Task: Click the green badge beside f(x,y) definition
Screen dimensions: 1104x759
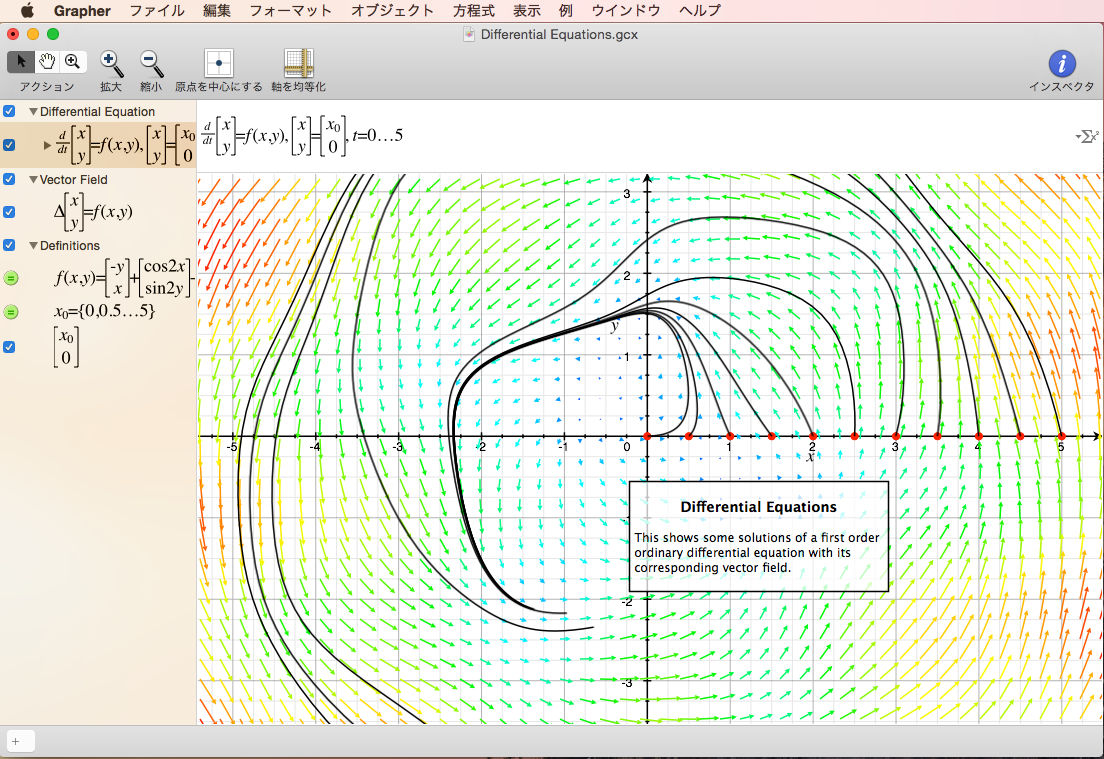Action: click(11, 278)
